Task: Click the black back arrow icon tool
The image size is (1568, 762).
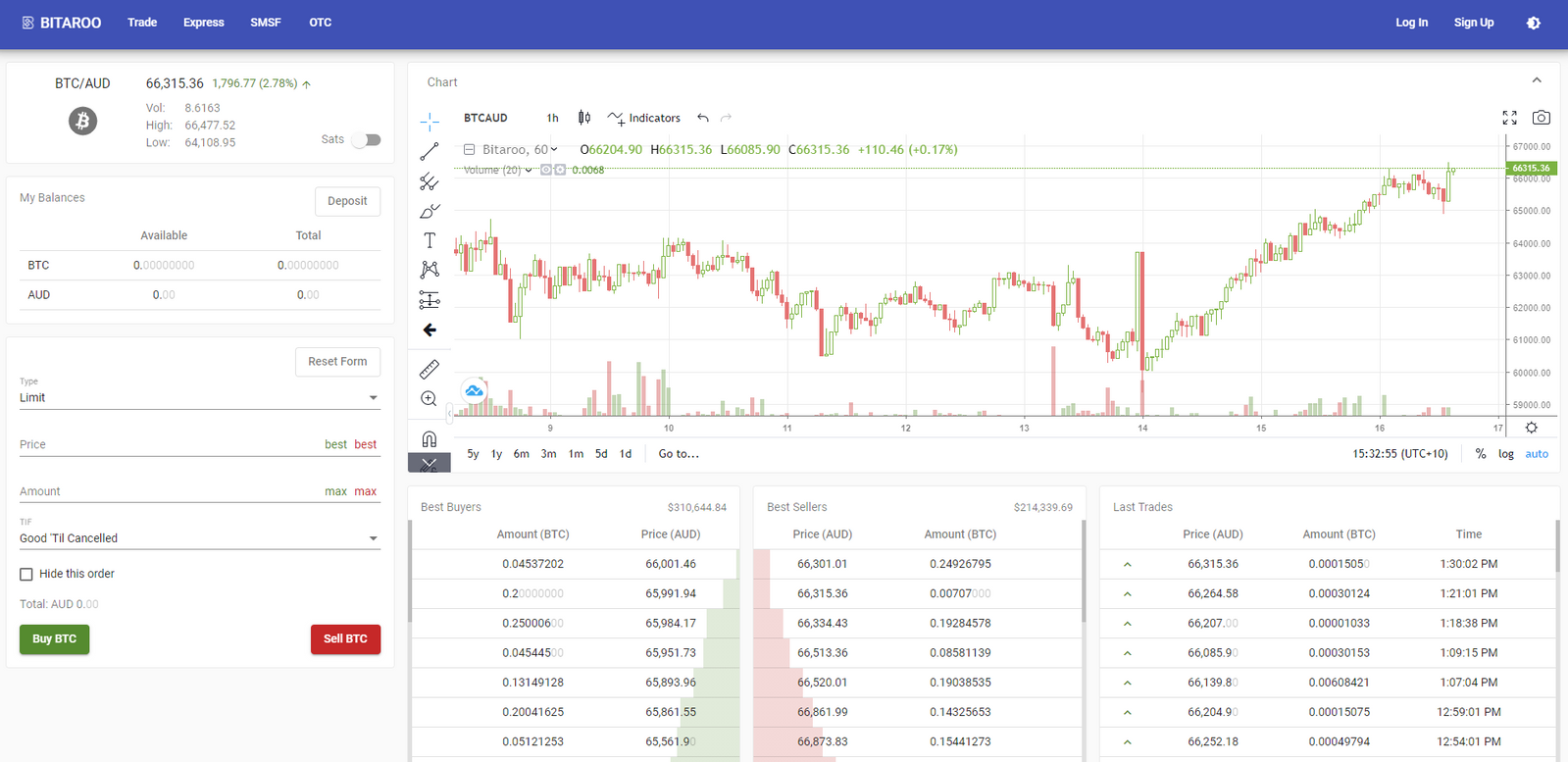Action: pyautogui.click(x=430, y=330)
